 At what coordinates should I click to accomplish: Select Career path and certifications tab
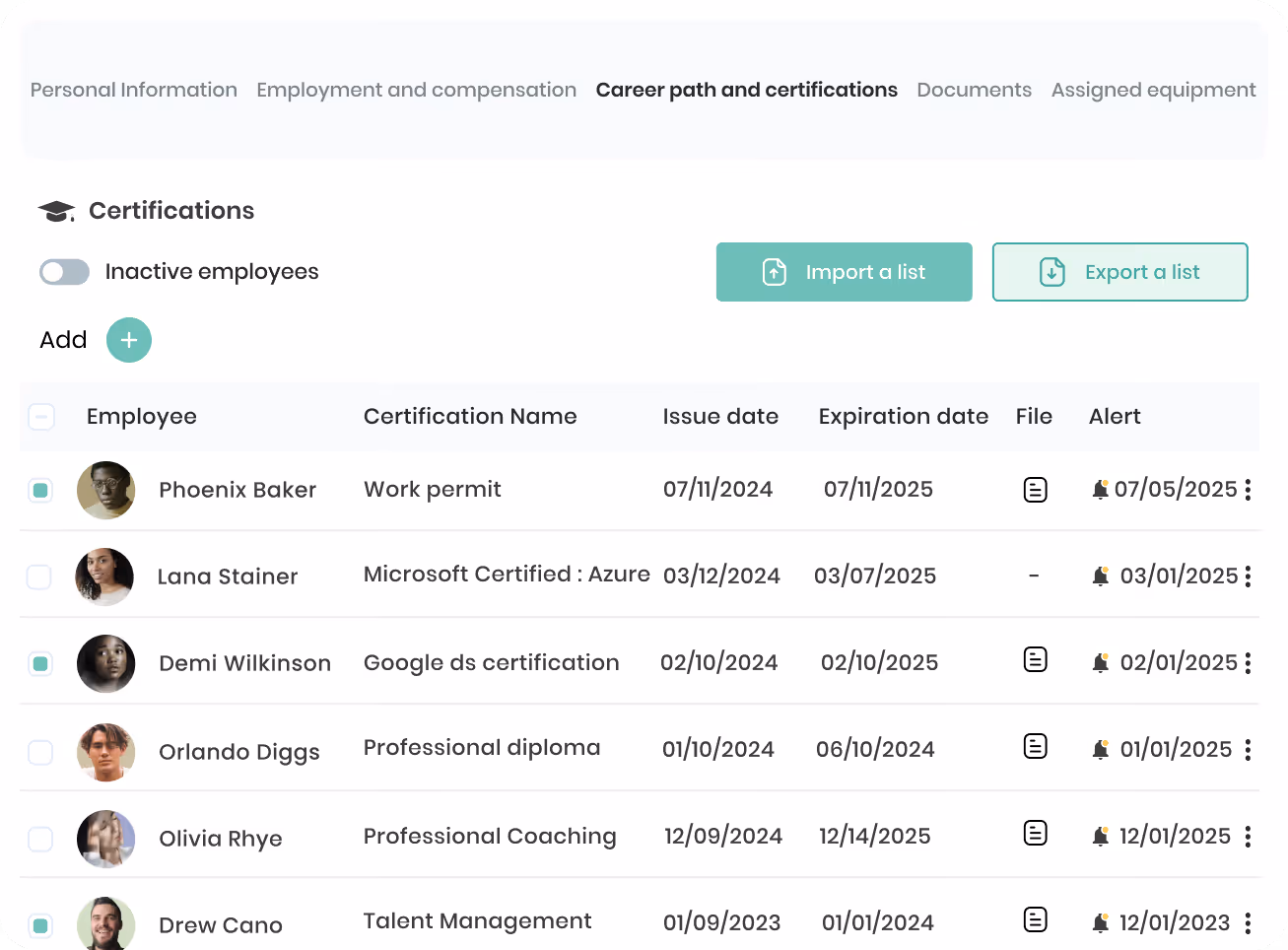[x=746, y=90]
